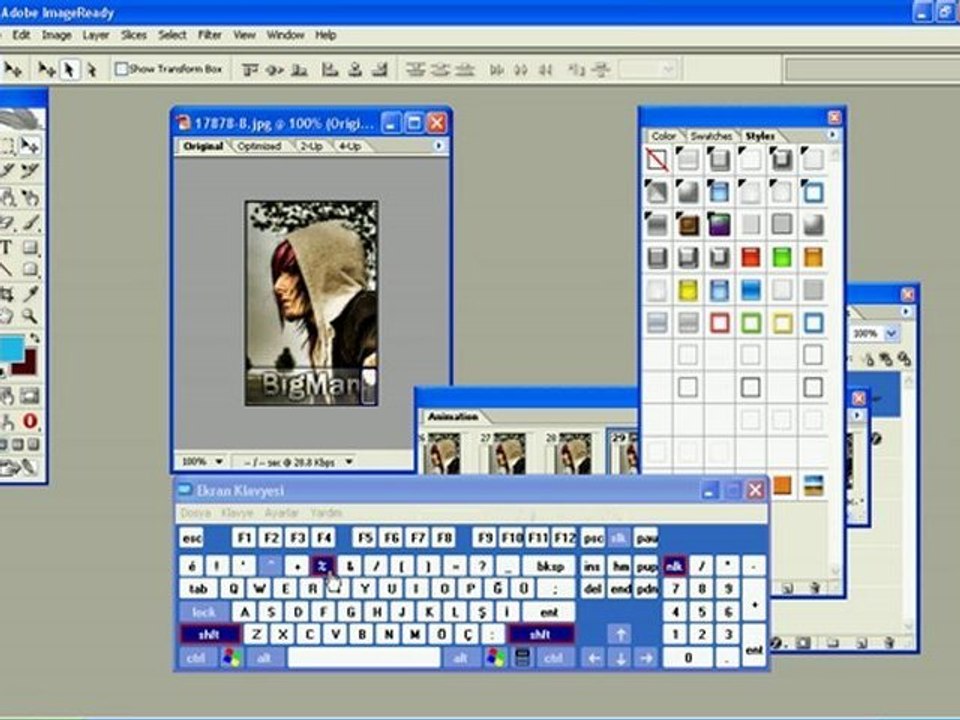This screenshot has height=720, width=960.
Task: Open the opacity 100% dropdown in Layers palette
Action: click(891, 334)
